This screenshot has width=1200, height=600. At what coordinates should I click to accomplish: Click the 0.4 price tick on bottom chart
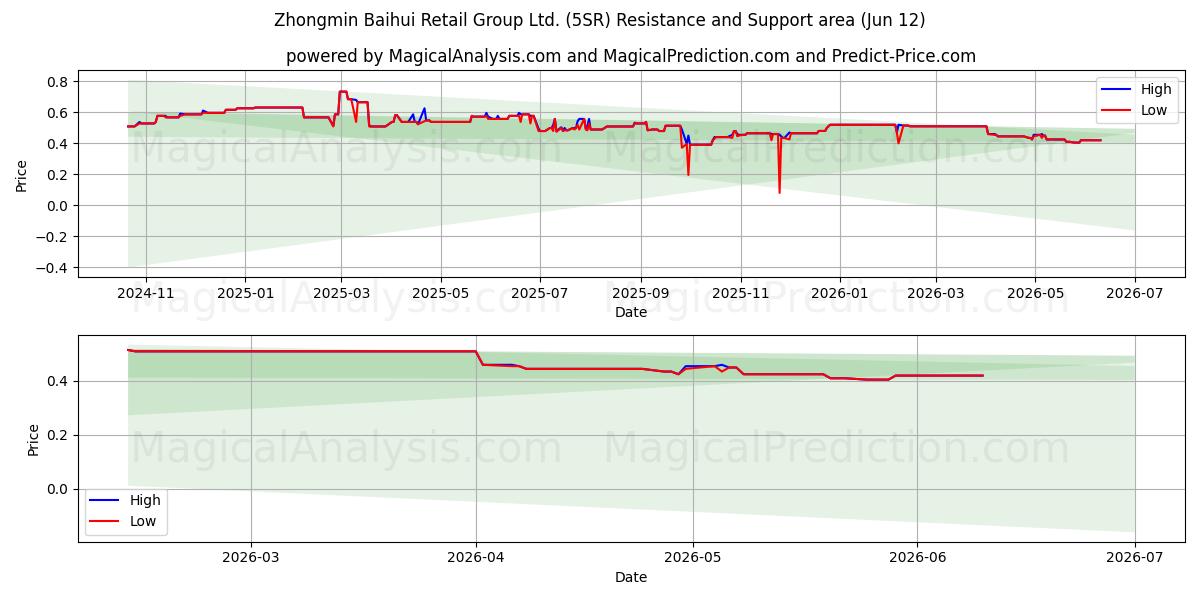click(x=57, y=381)
